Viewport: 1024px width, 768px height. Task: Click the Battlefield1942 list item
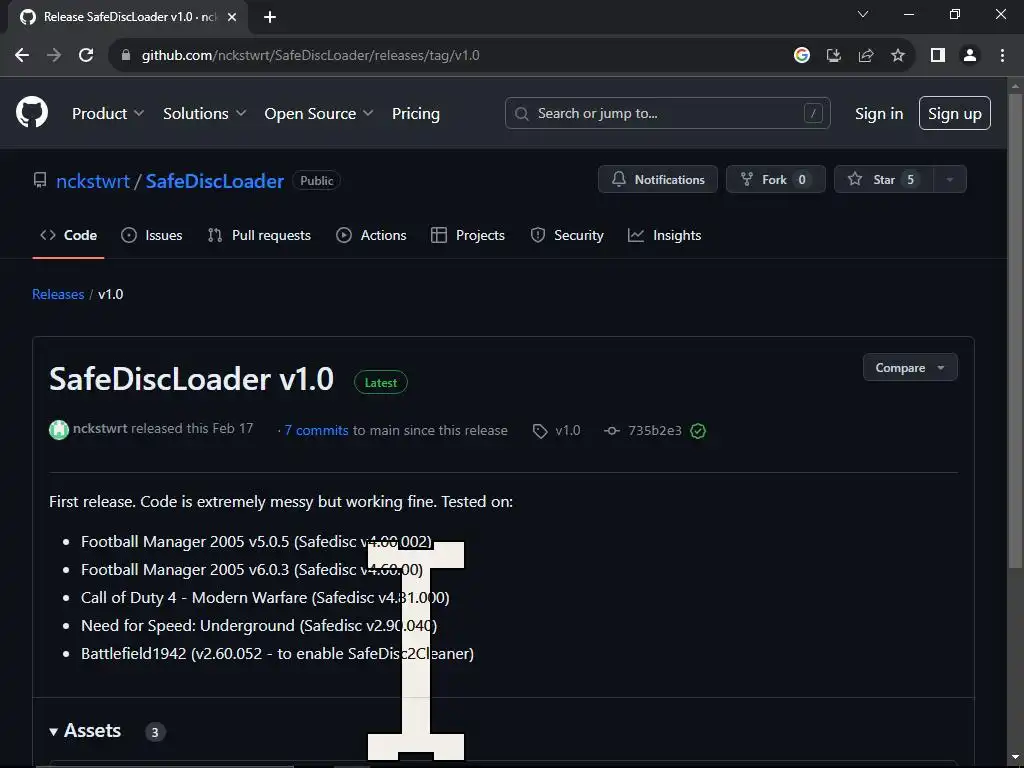[x=277, y=654]
